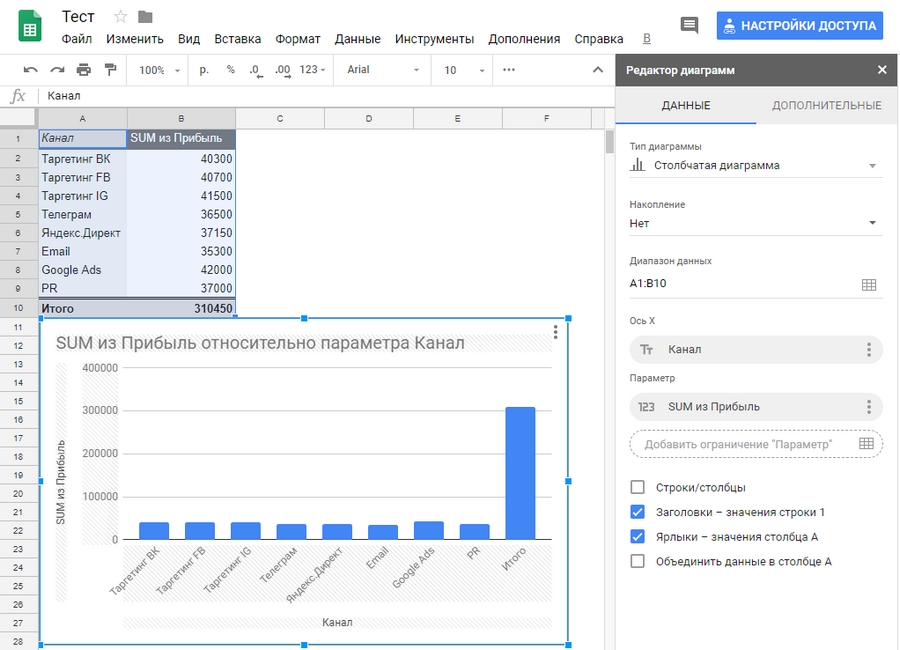Click the undo arrow icon
900x650 pixels.
tap(30, 70)
